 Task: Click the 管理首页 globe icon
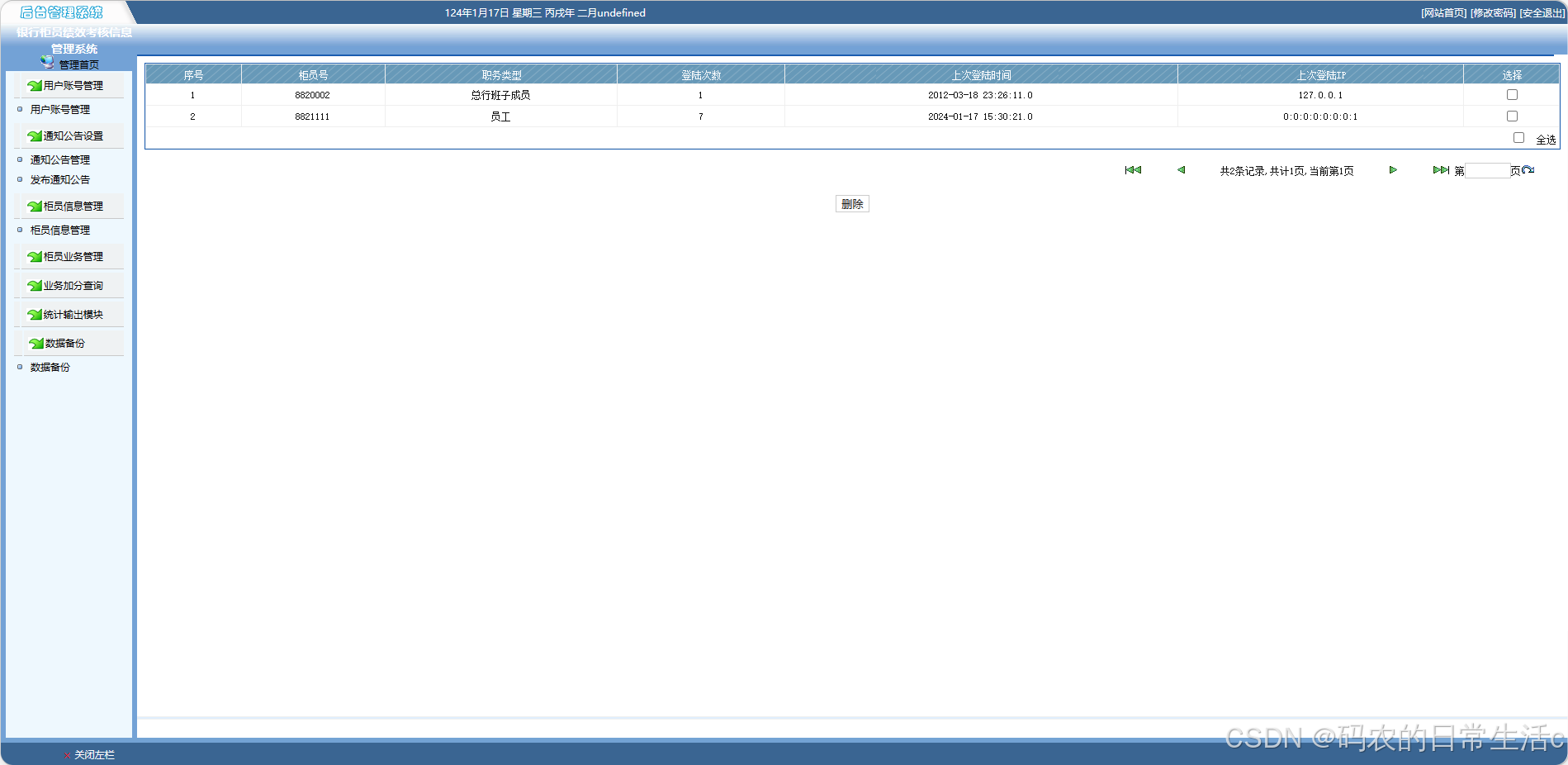48,61
